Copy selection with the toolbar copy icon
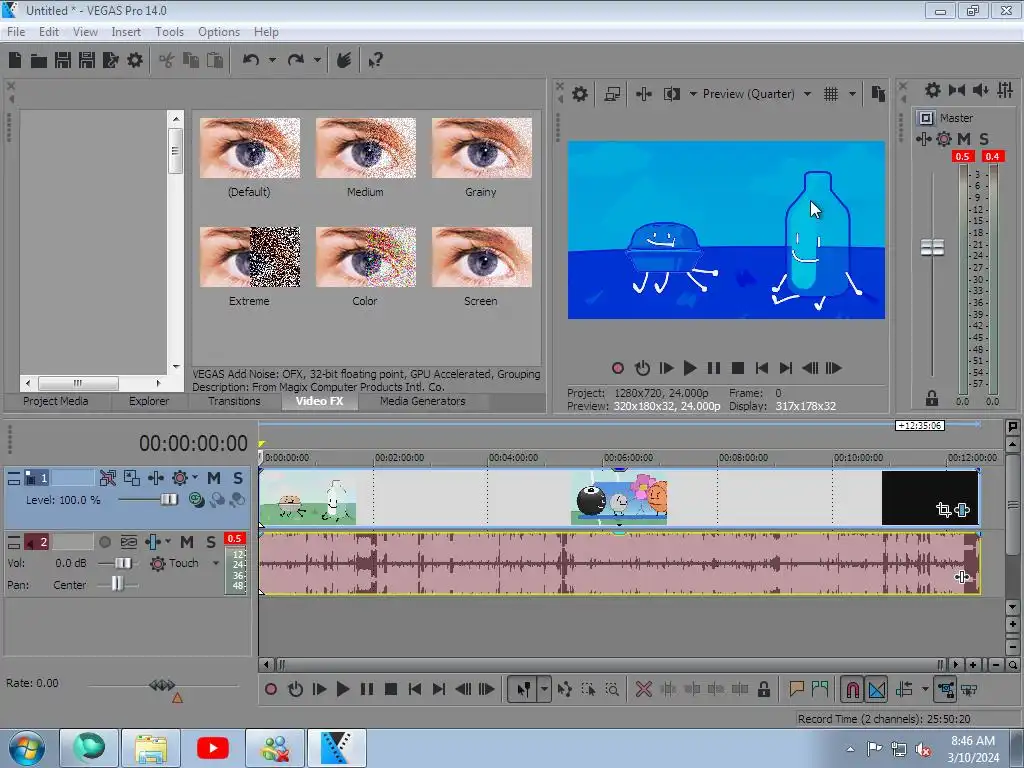1024x768 pixels. [191, 61]
